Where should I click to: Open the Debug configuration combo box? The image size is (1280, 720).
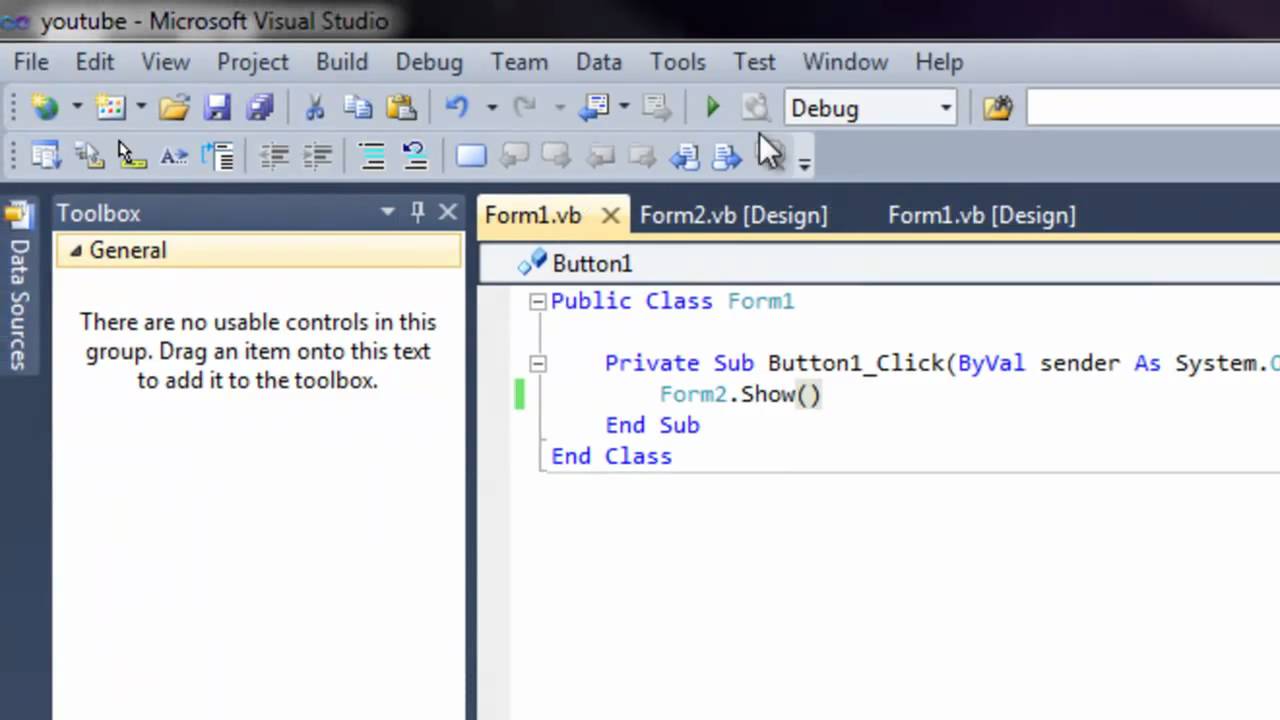[871, 108]
